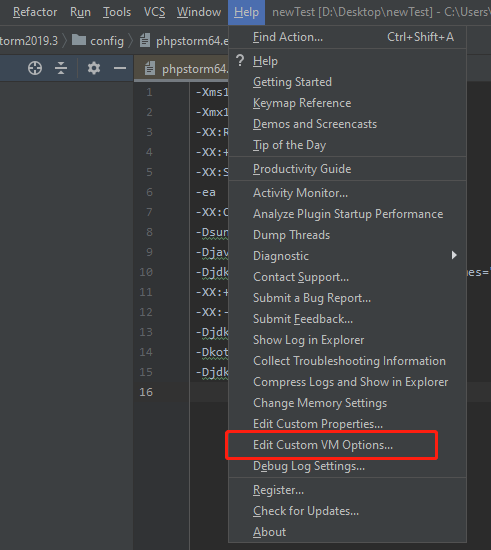Hide the project panel with minus icon
The width and height of the screenshot is (491, 550).
120,68
